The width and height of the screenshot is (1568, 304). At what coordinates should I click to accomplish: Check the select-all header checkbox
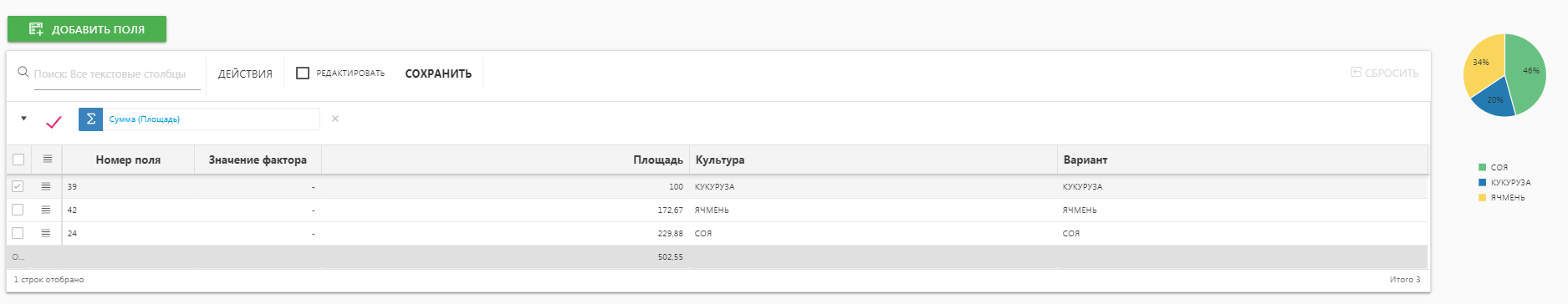(x=18, y=160)
